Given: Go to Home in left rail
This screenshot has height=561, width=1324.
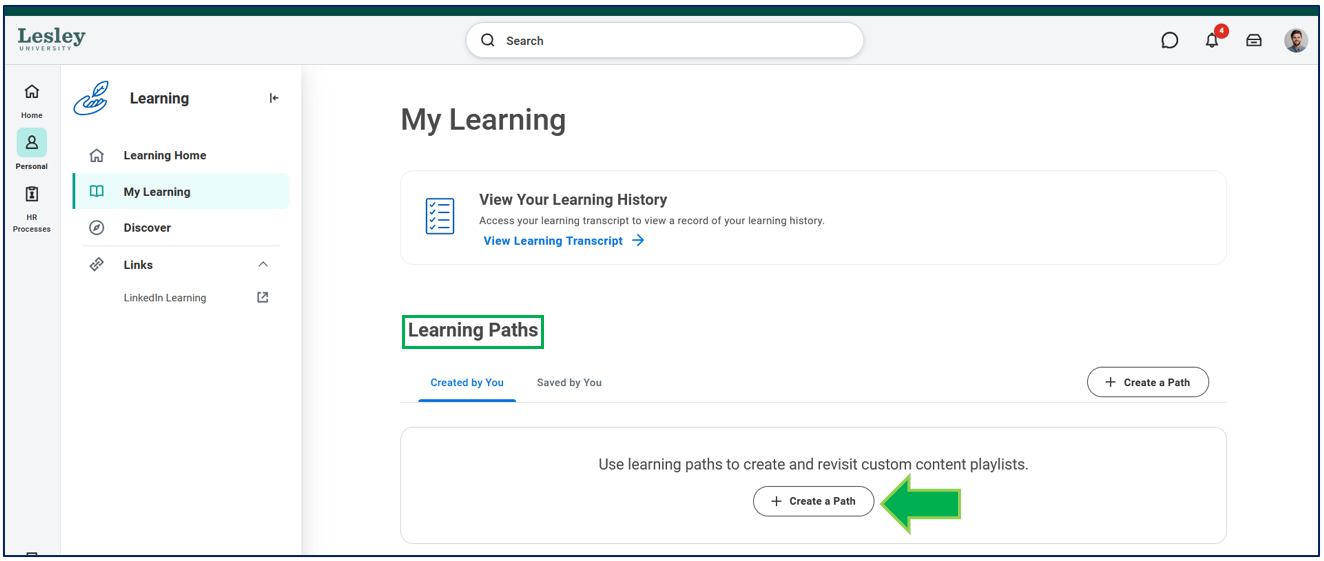Looking at the screenshot, I should 32,100.
